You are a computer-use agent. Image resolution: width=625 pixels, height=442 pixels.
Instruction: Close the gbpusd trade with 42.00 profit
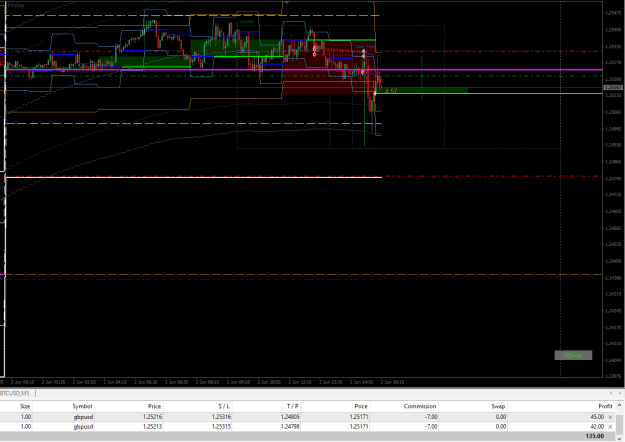[610, 426]
